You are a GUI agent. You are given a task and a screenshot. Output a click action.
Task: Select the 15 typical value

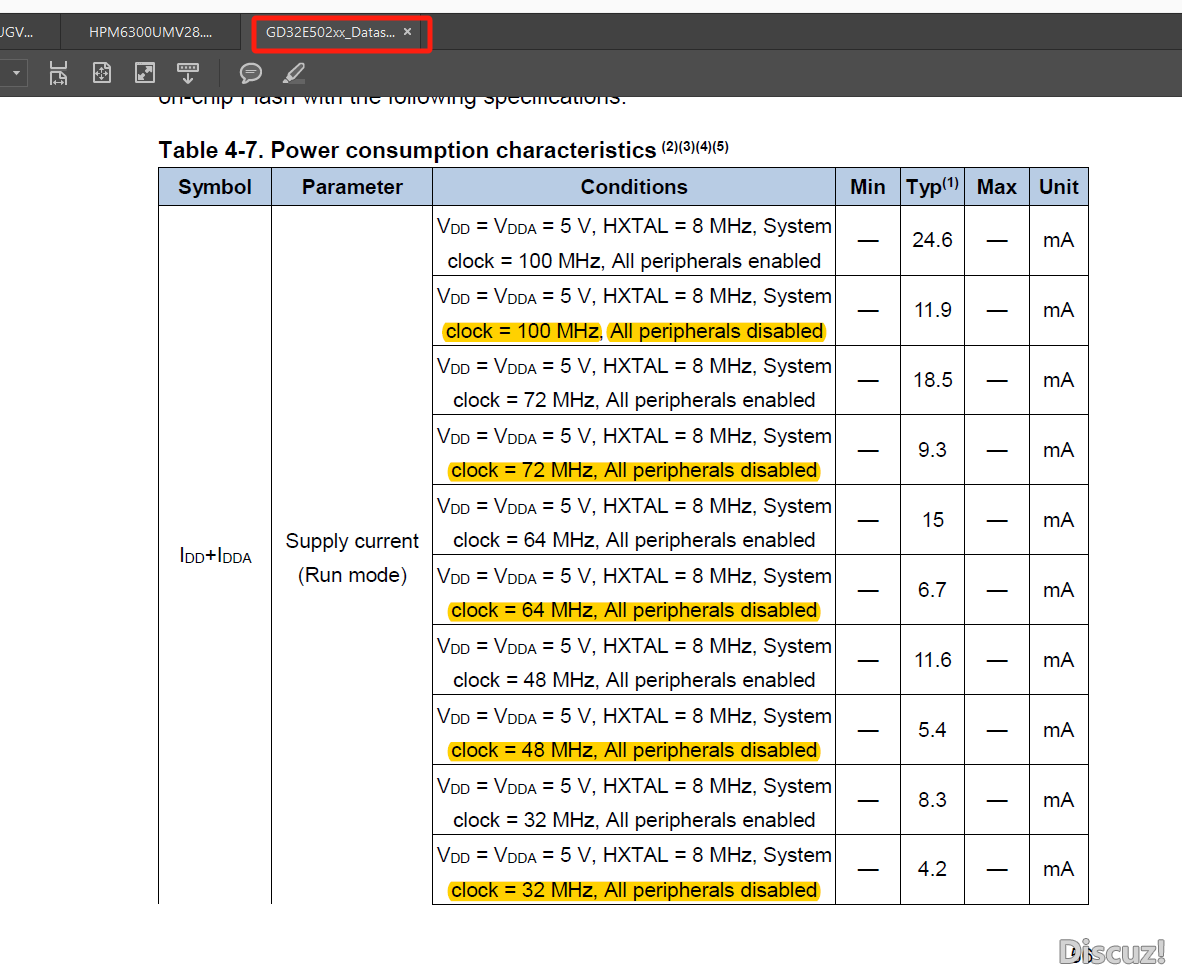tap(932, 520)
